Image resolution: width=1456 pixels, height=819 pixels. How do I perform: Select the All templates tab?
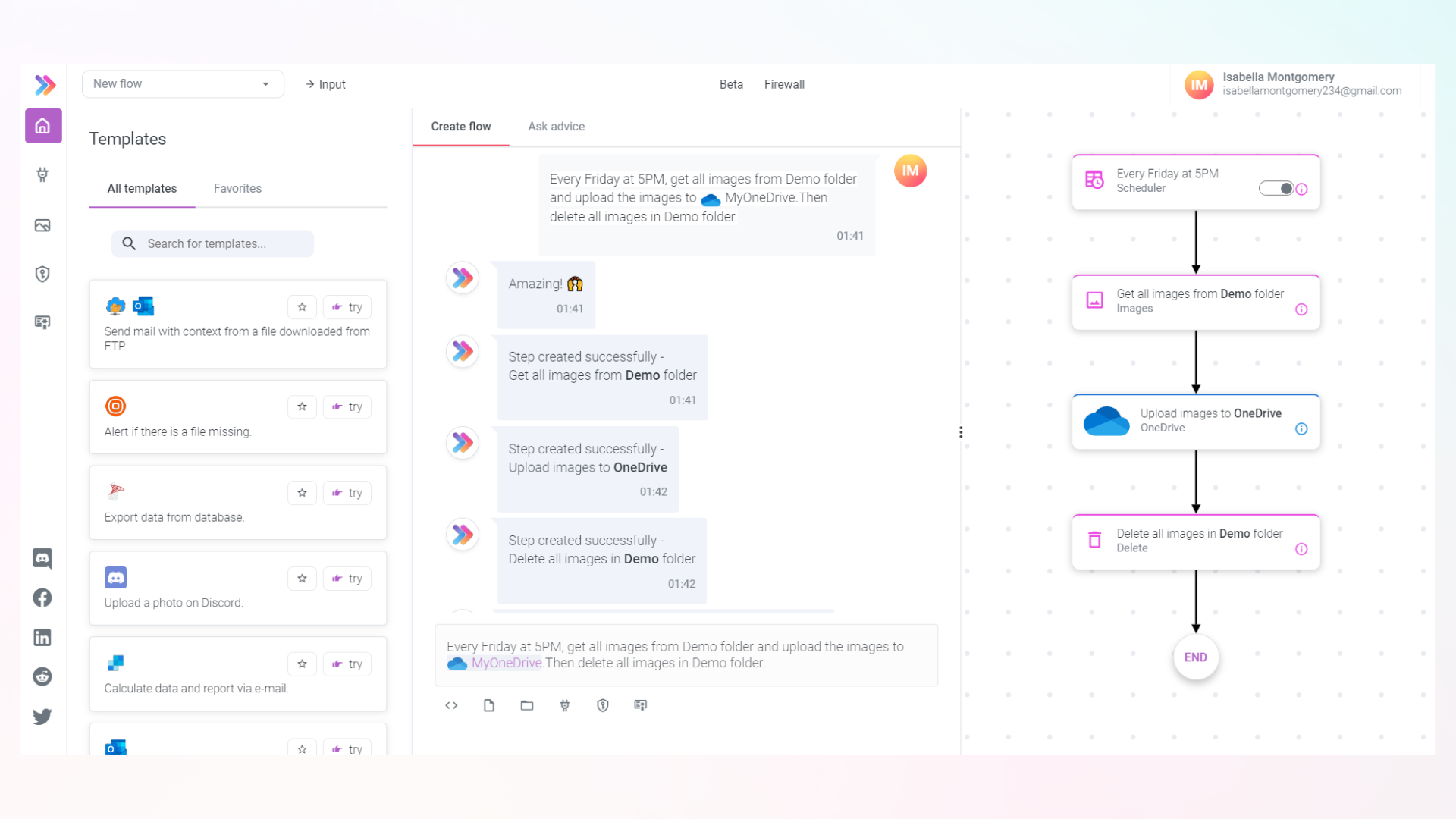pyautogui.click(x=142, y=189)
